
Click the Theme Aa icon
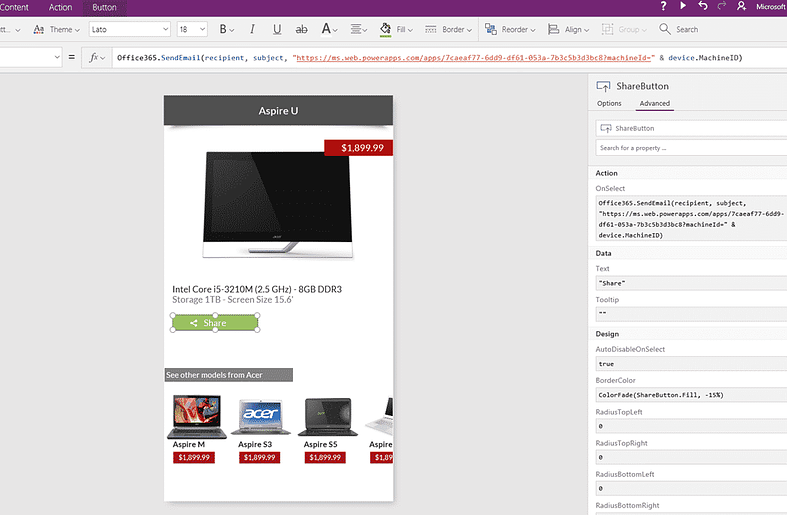coord(39,30)
